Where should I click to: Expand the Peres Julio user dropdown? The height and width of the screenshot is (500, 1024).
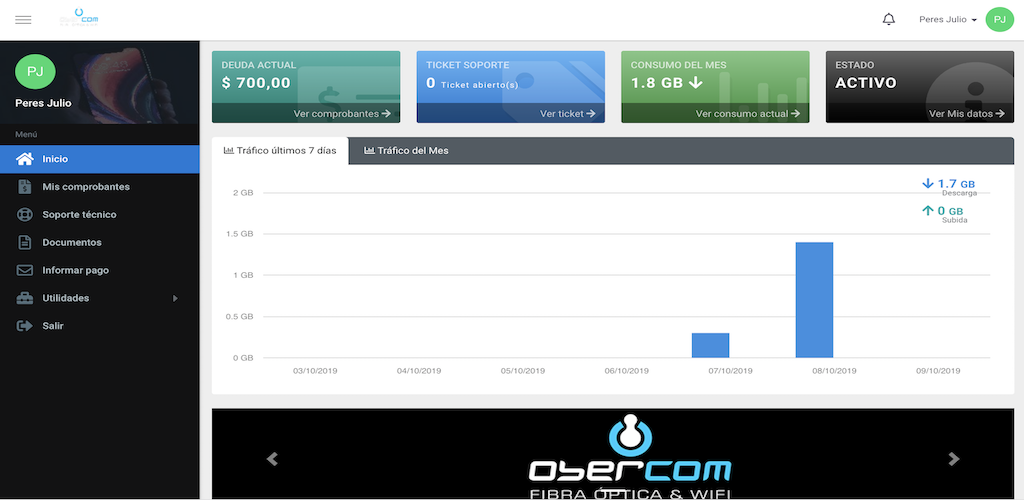click(948, 20)
